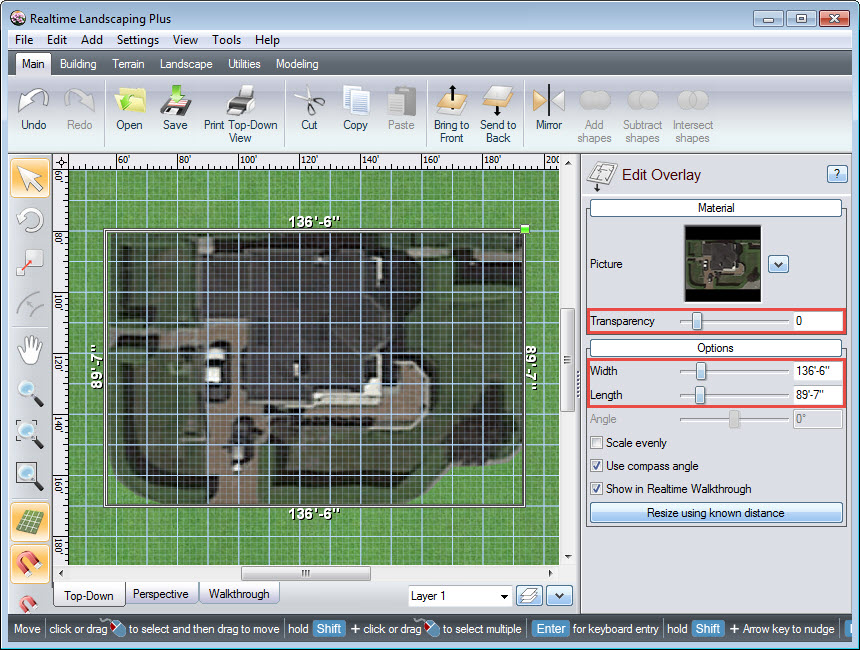The height and width of the screenshot is (650, 860).
Task: Open the Edit menu
Action: (x=56, y=40)
